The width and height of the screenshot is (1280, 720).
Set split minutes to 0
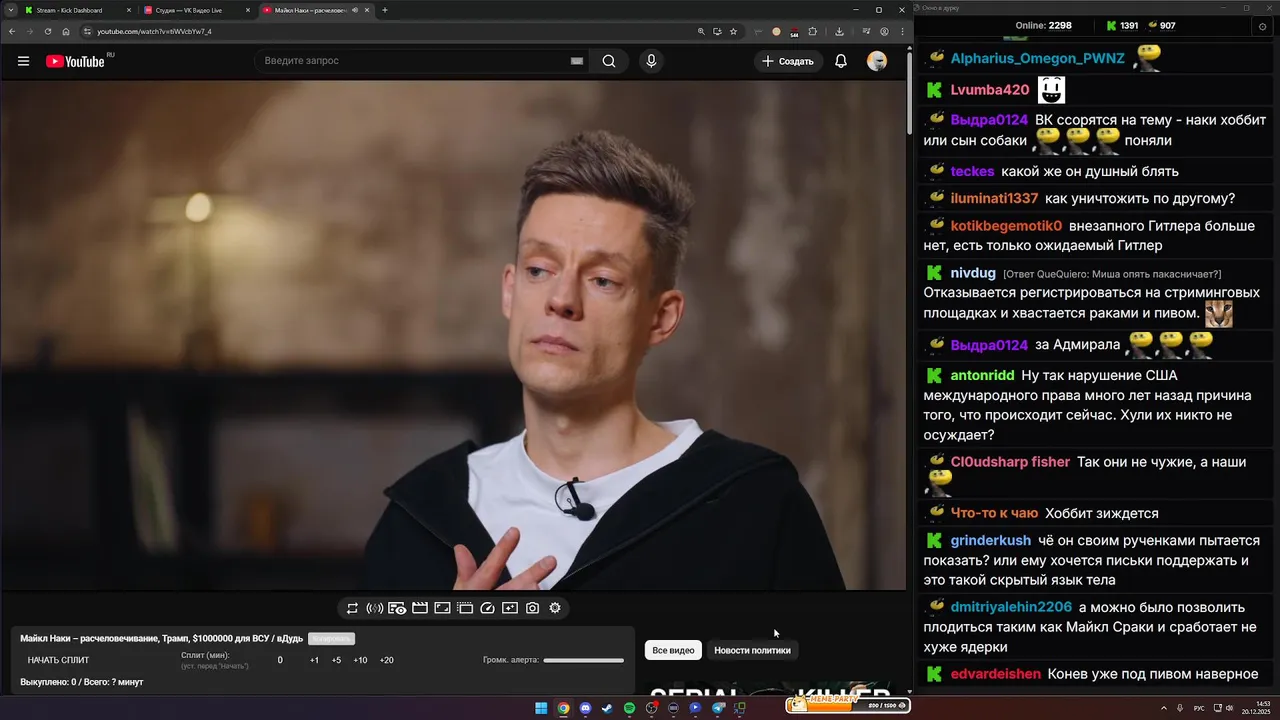pyautogui.click(x=280, y=660)
